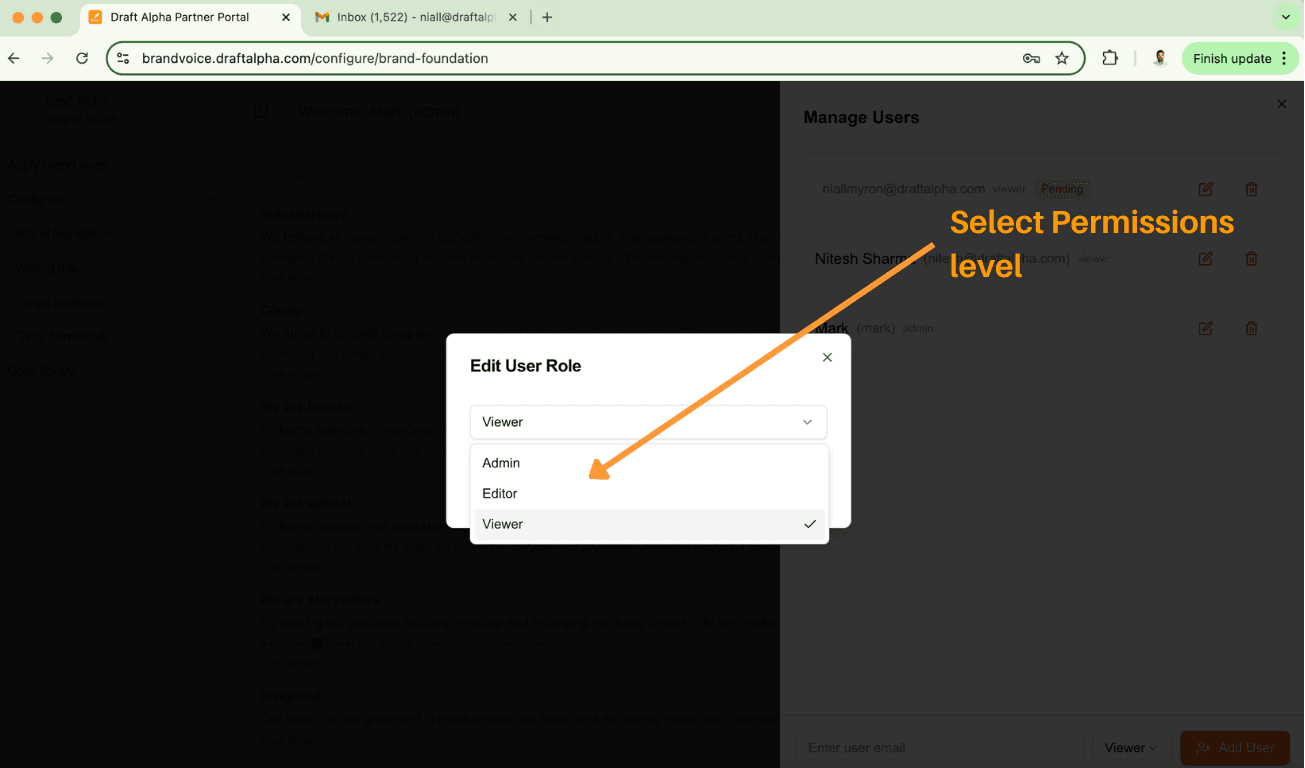Open Apply brand voice in sidebar
1305x768 pixels.
pyautogui.click(x=59, y=165)
